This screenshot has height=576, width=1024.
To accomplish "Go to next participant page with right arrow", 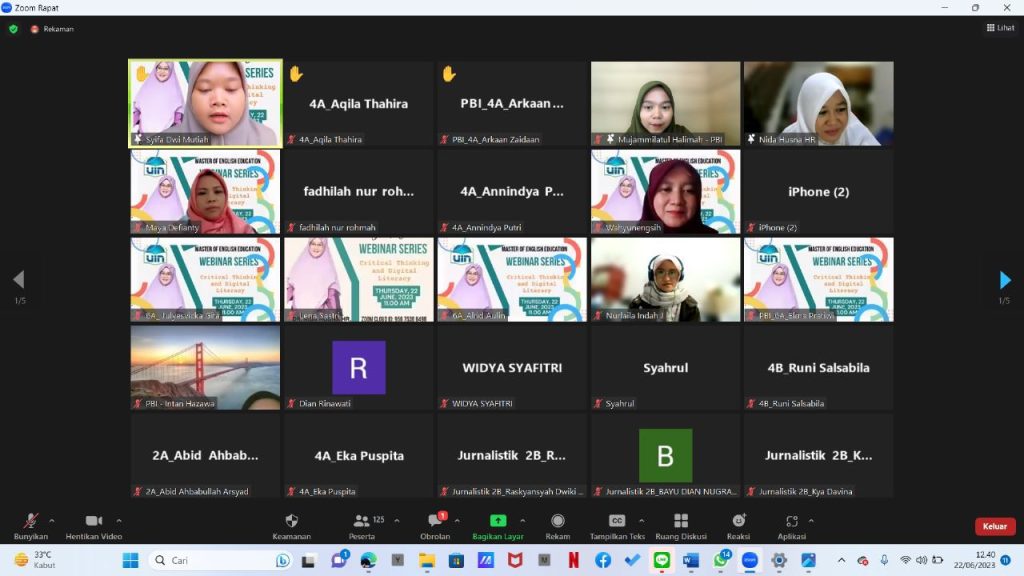I will [x=1005, y=280].
